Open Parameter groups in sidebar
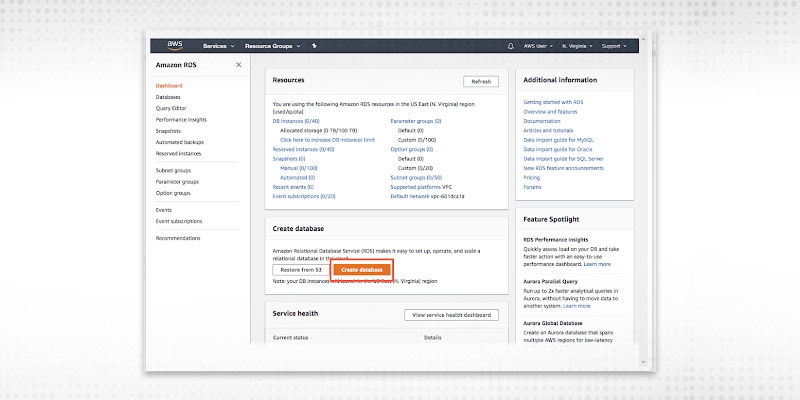The image size is (800, 400). (177, 182)
